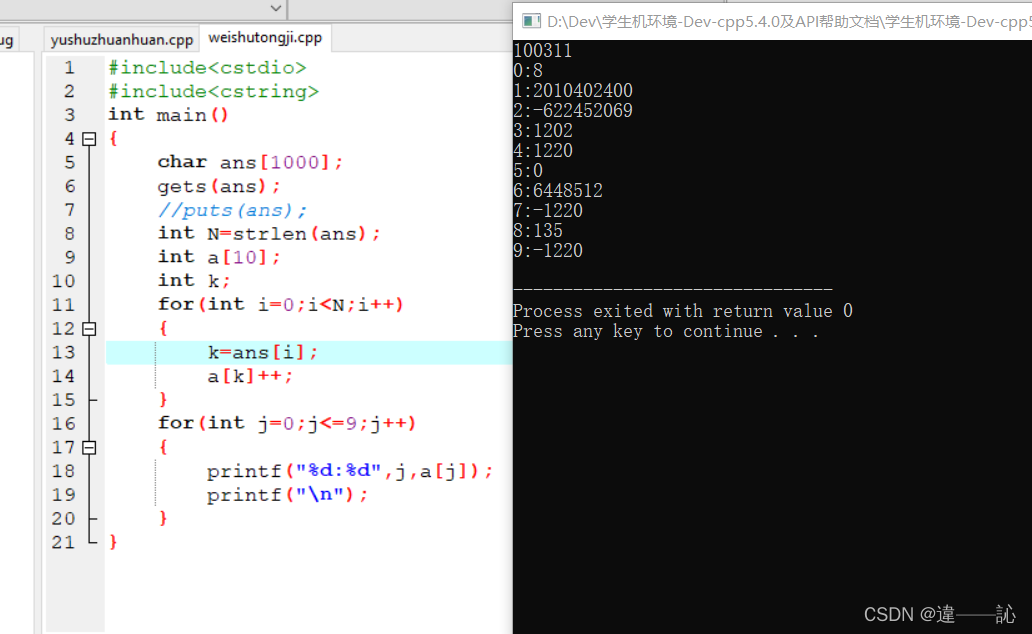The image size is (1032, 634).
Task: Select the weishutongji.cpp tab
Action: point(265,38)
